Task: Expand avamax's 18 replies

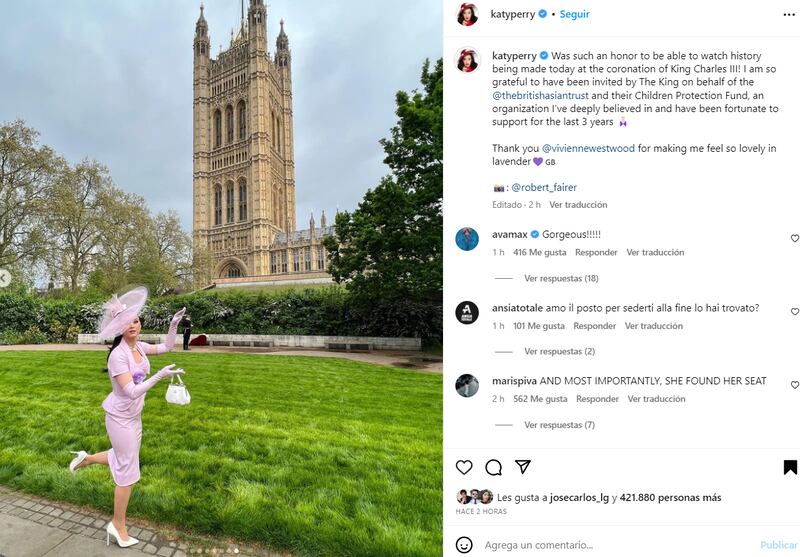Action: (x=561, y=279)
